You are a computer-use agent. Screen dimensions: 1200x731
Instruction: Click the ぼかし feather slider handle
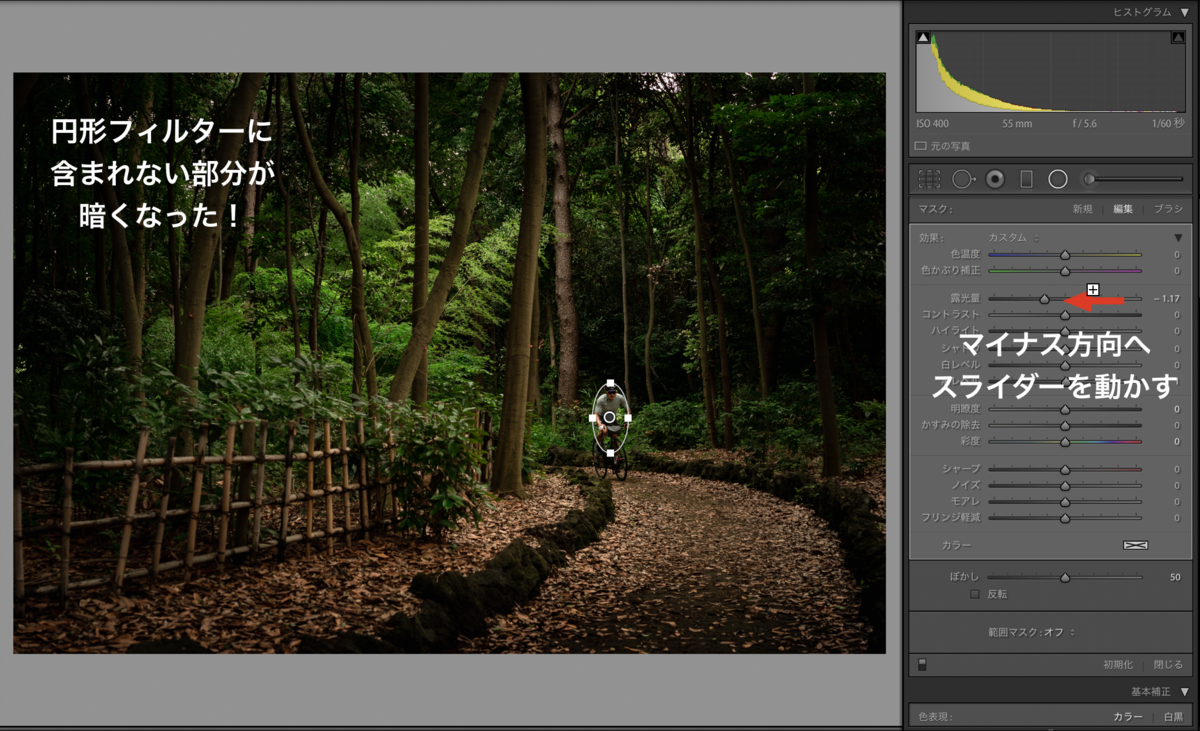[1065, 578]
